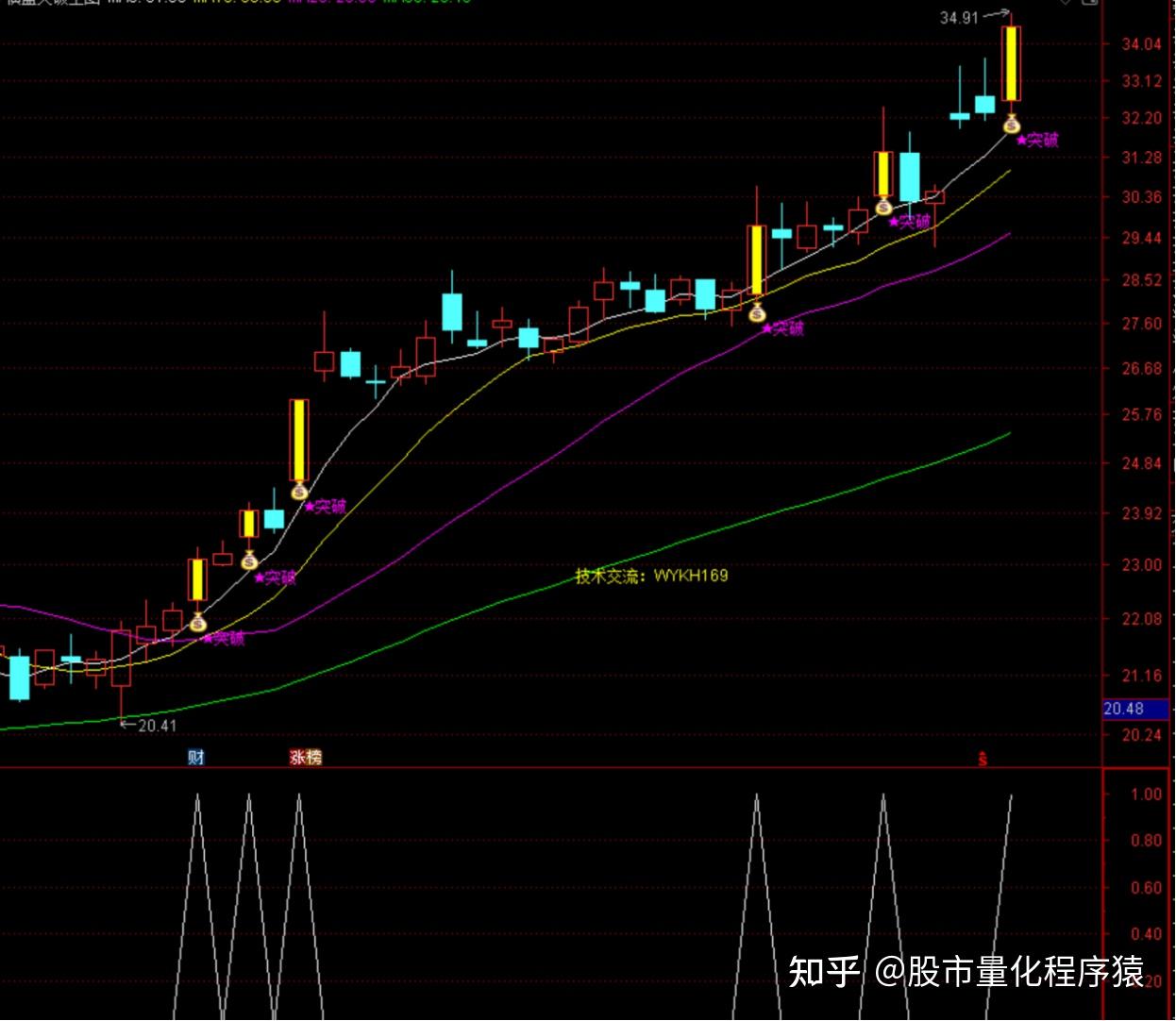The image size is (1176, 1021).
Task: Click the 21.16 price axis label
Action: tap(1141, 676)
